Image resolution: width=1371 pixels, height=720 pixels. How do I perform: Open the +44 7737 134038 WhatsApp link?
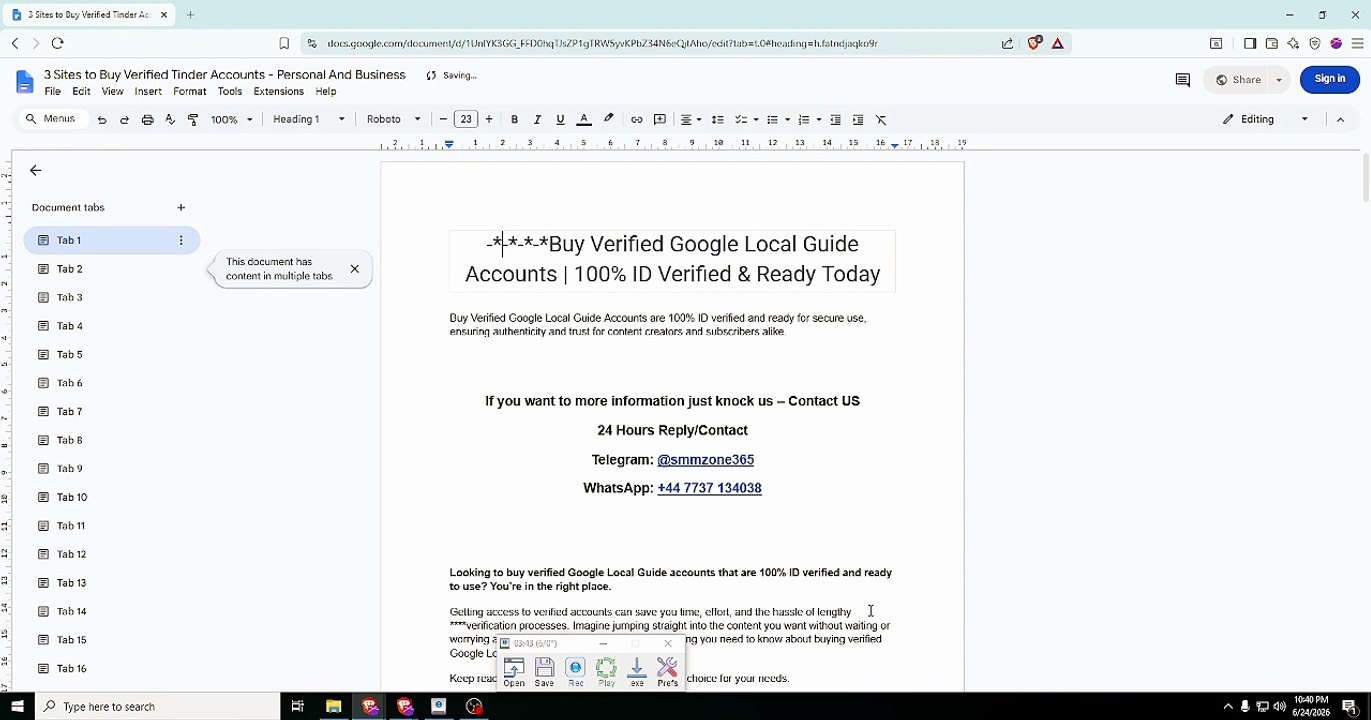click(709, 488)
